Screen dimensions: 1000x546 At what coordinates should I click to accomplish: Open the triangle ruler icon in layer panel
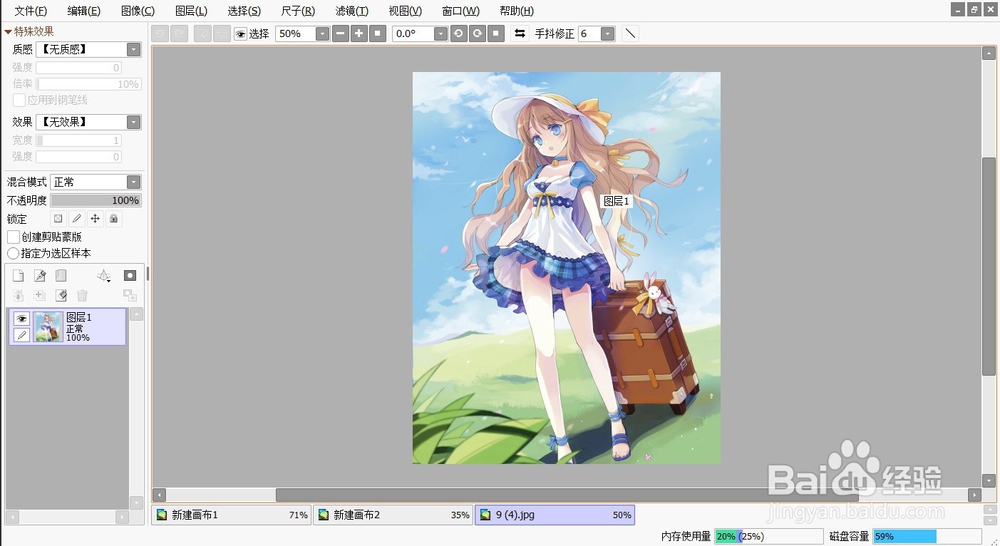[x=103, y=276]
